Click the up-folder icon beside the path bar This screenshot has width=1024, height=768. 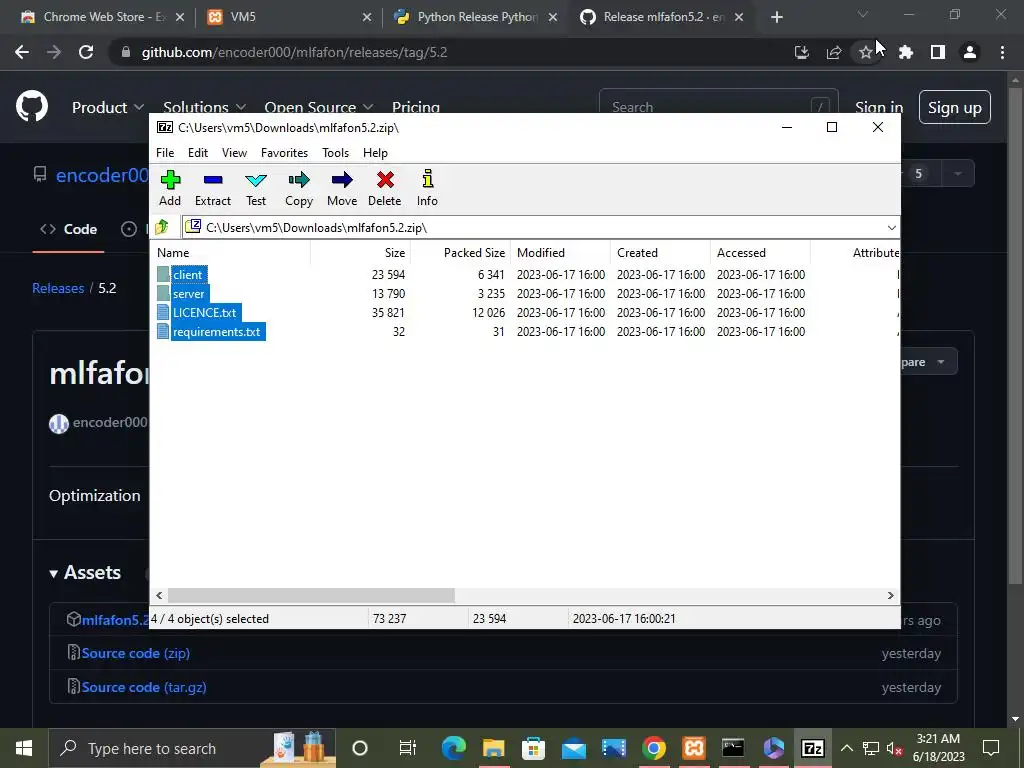pos(162,227)
